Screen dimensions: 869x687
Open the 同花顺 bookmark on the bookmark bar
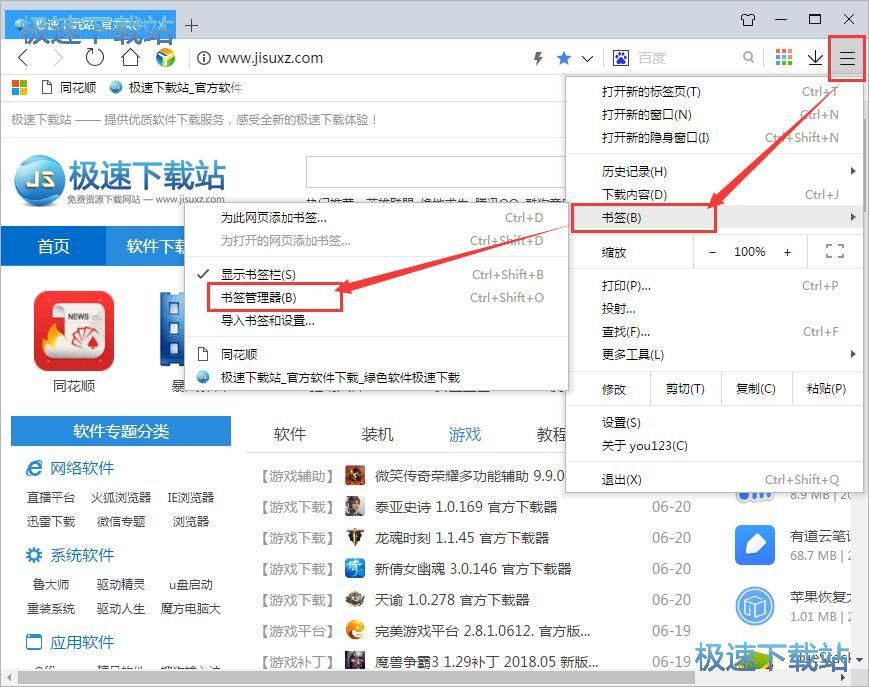click(x=69, y=88)
